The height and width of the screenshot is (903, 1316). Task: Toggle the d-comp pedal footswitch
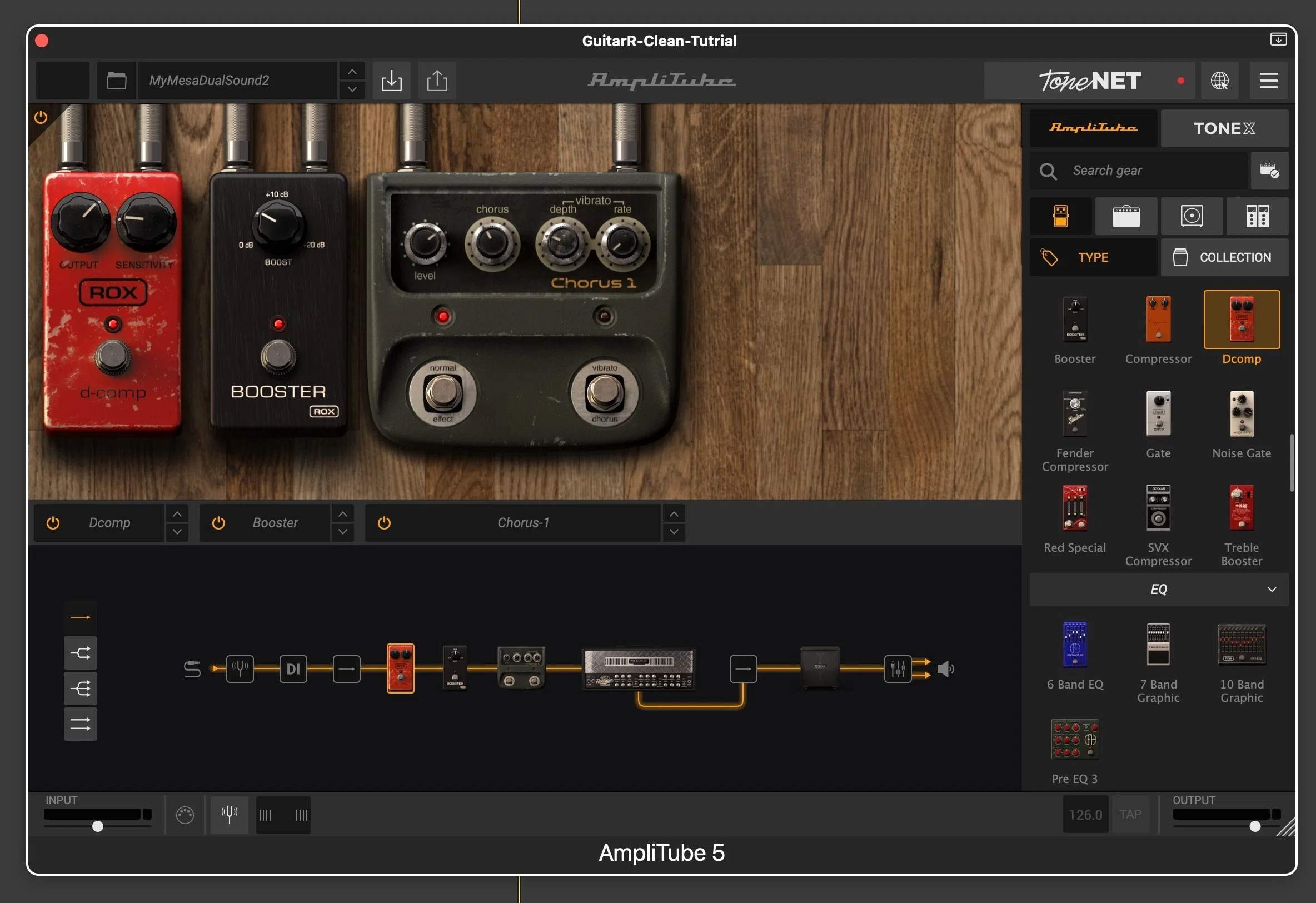click(x=113, y=357)
